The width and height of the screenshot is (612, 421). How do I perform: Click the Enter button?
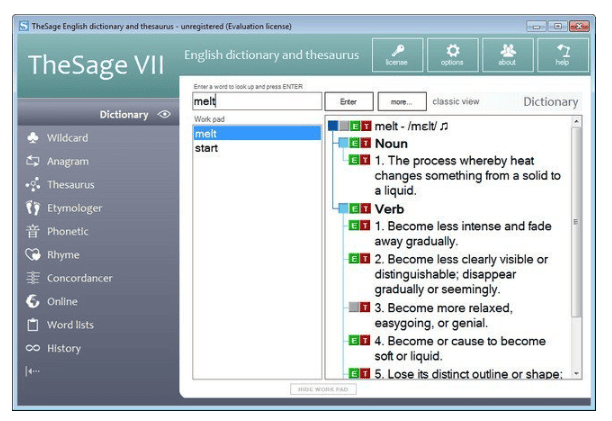tap(349, 101)
